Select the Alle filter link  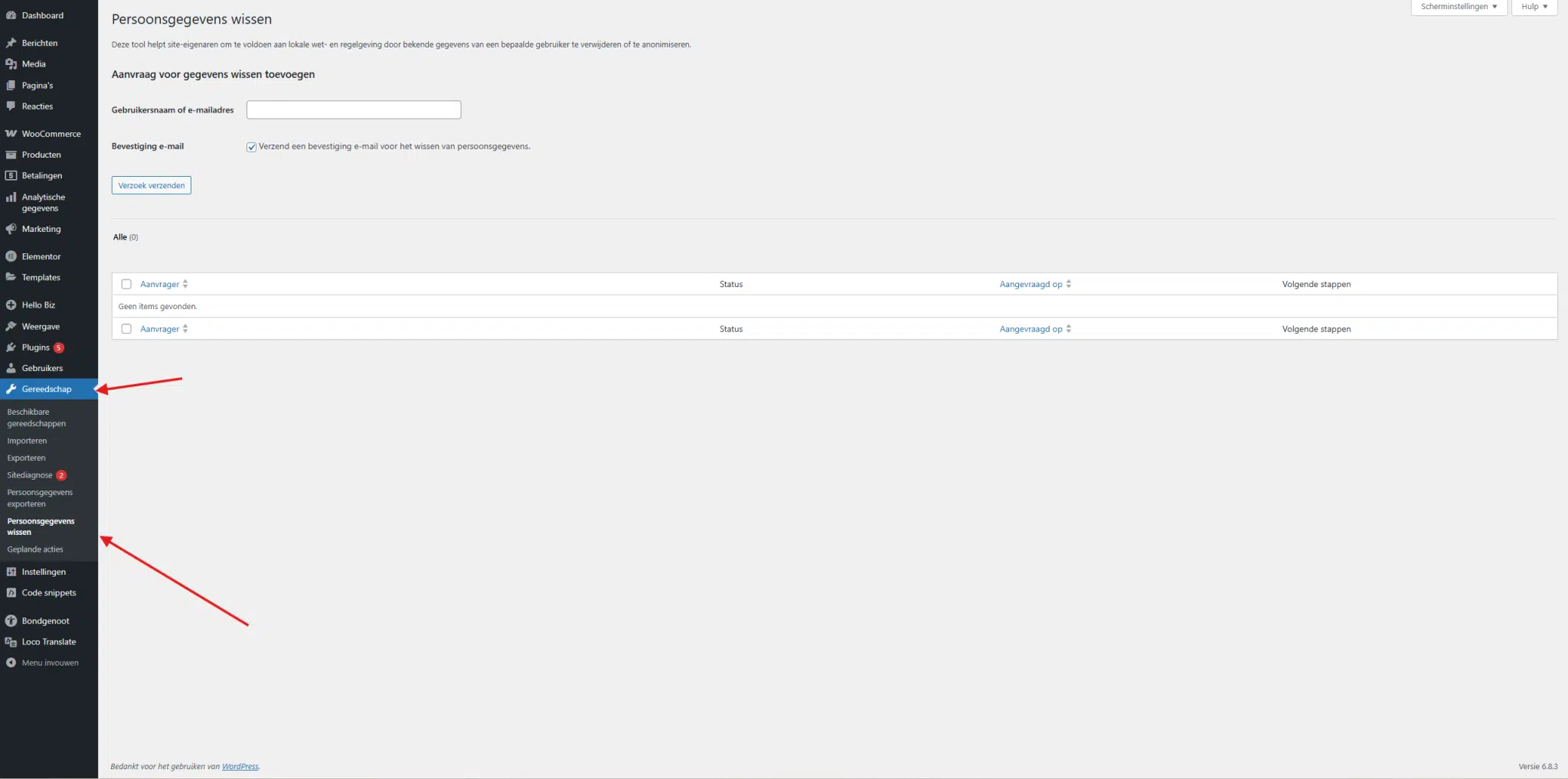[120, 237]
